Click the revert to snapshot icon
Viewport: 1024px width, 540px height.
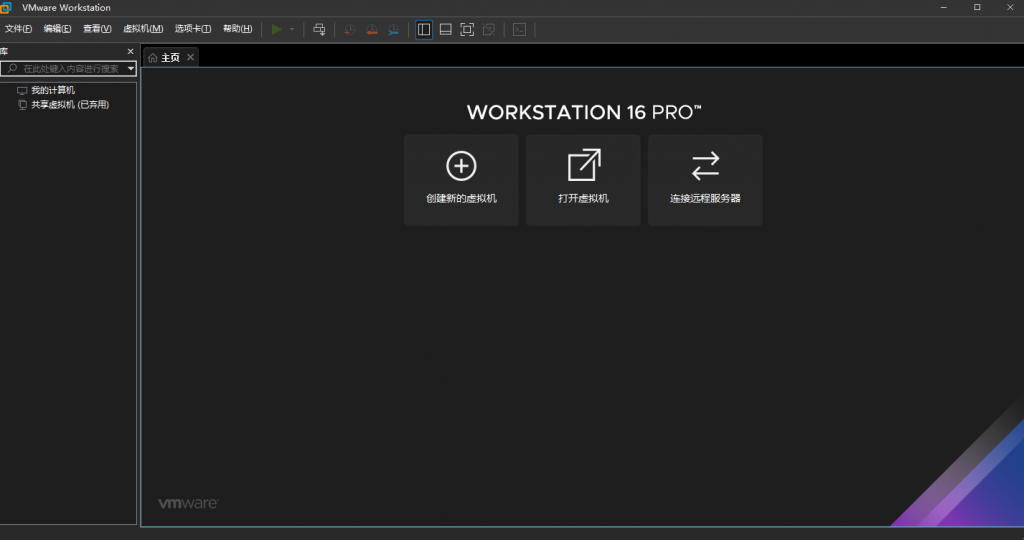coord(372,29)
